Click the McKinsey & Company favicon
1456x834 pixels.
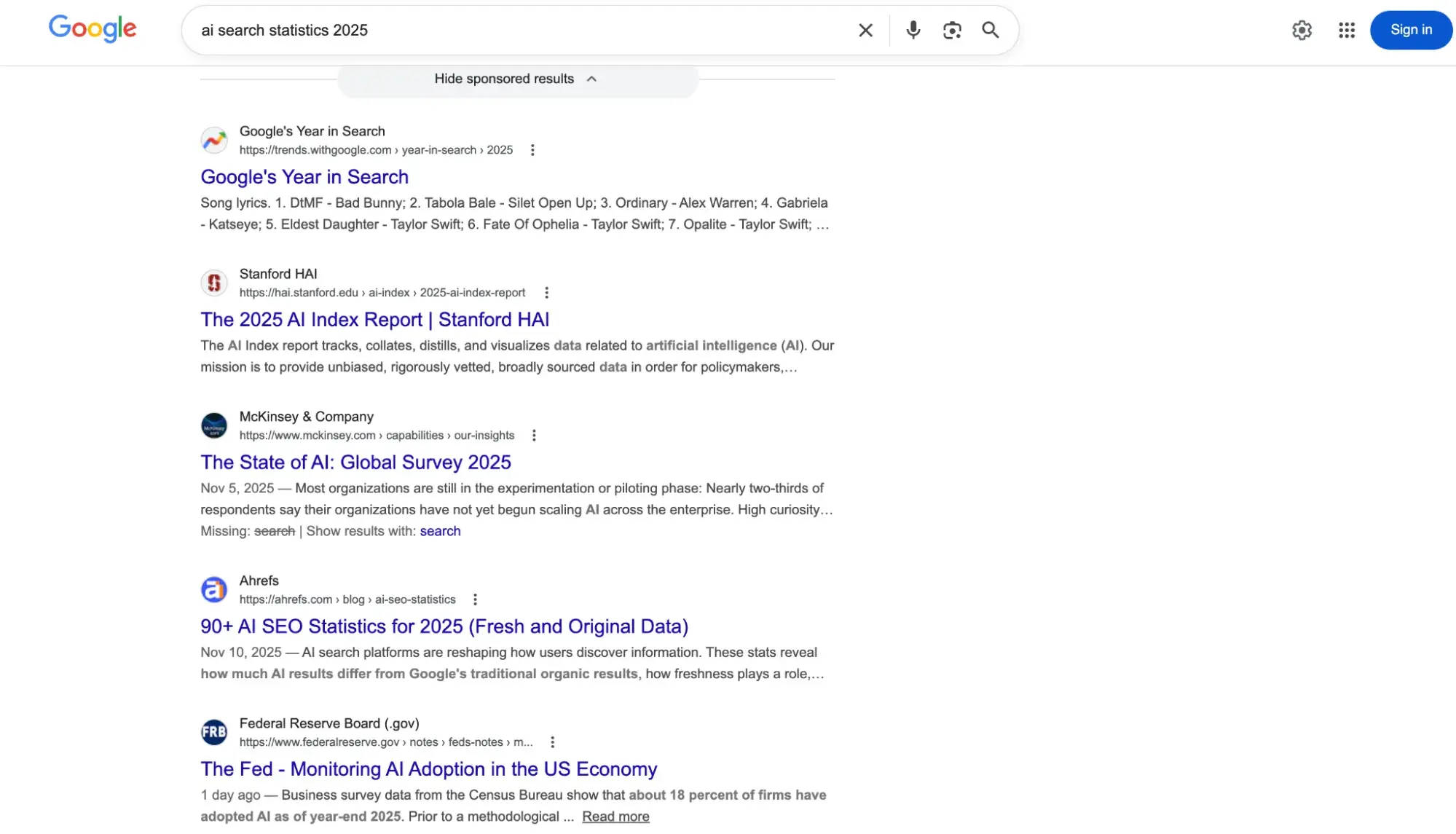tap(213, 425)
